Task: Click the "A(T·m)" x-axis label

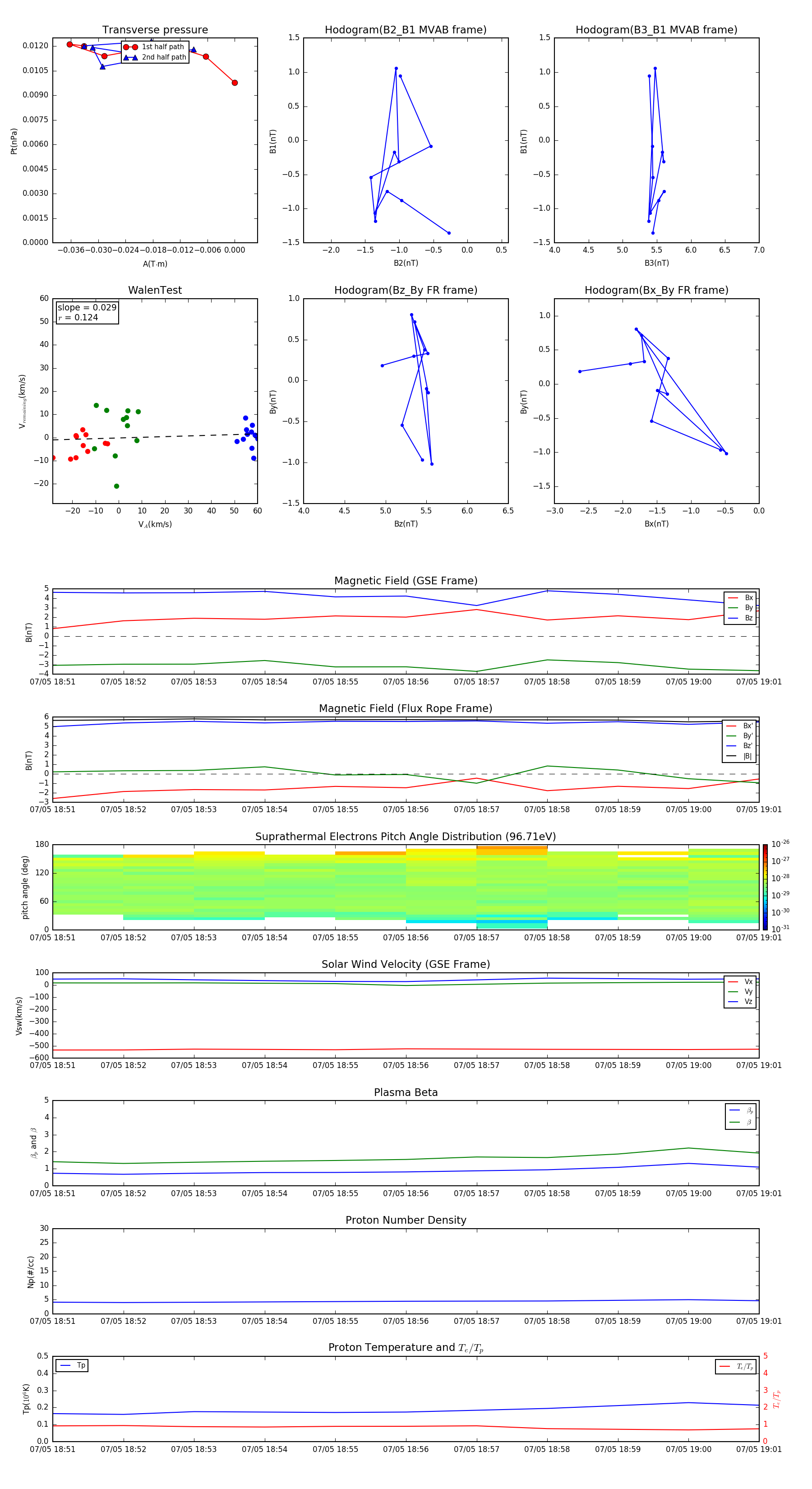Action: point(155,264)
